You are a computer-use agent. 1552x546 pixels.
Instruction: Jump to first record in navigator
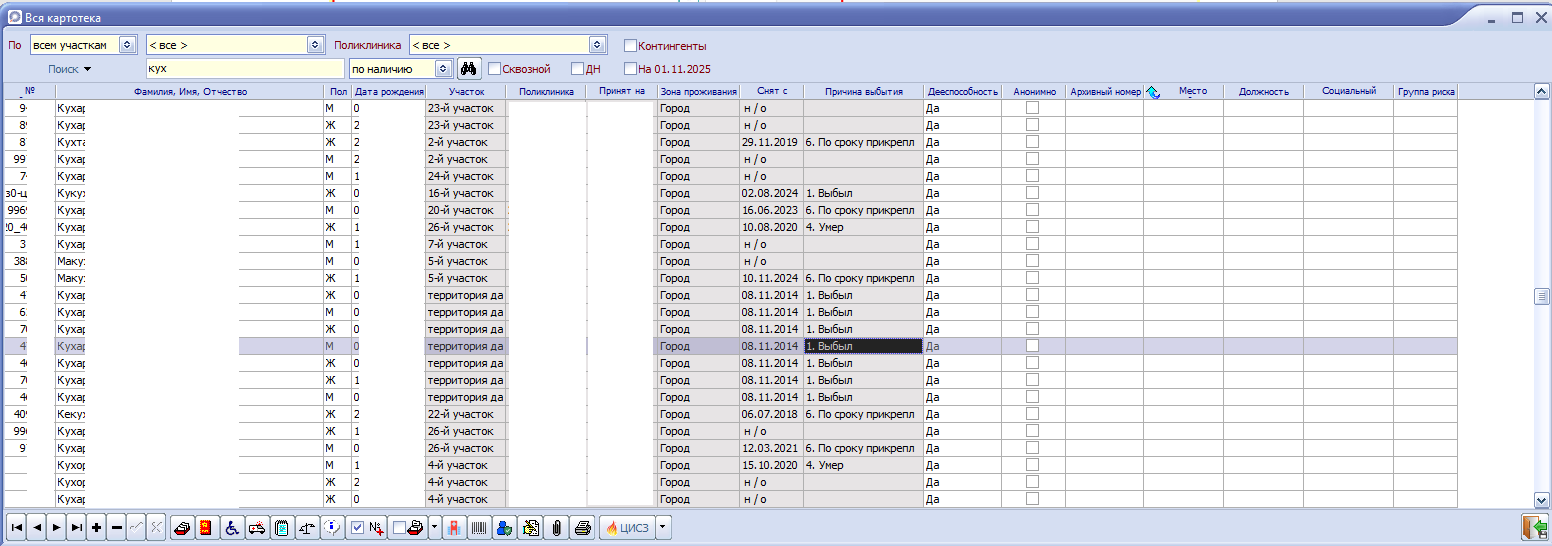pyautogui.click(x=16, y=528)
